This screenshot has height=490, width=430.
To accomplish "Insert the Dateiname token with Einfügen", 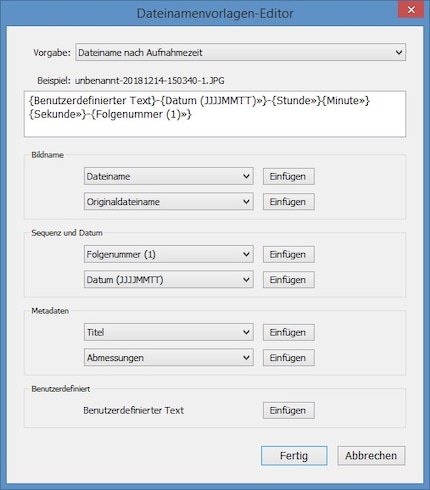I will [288, 176].
